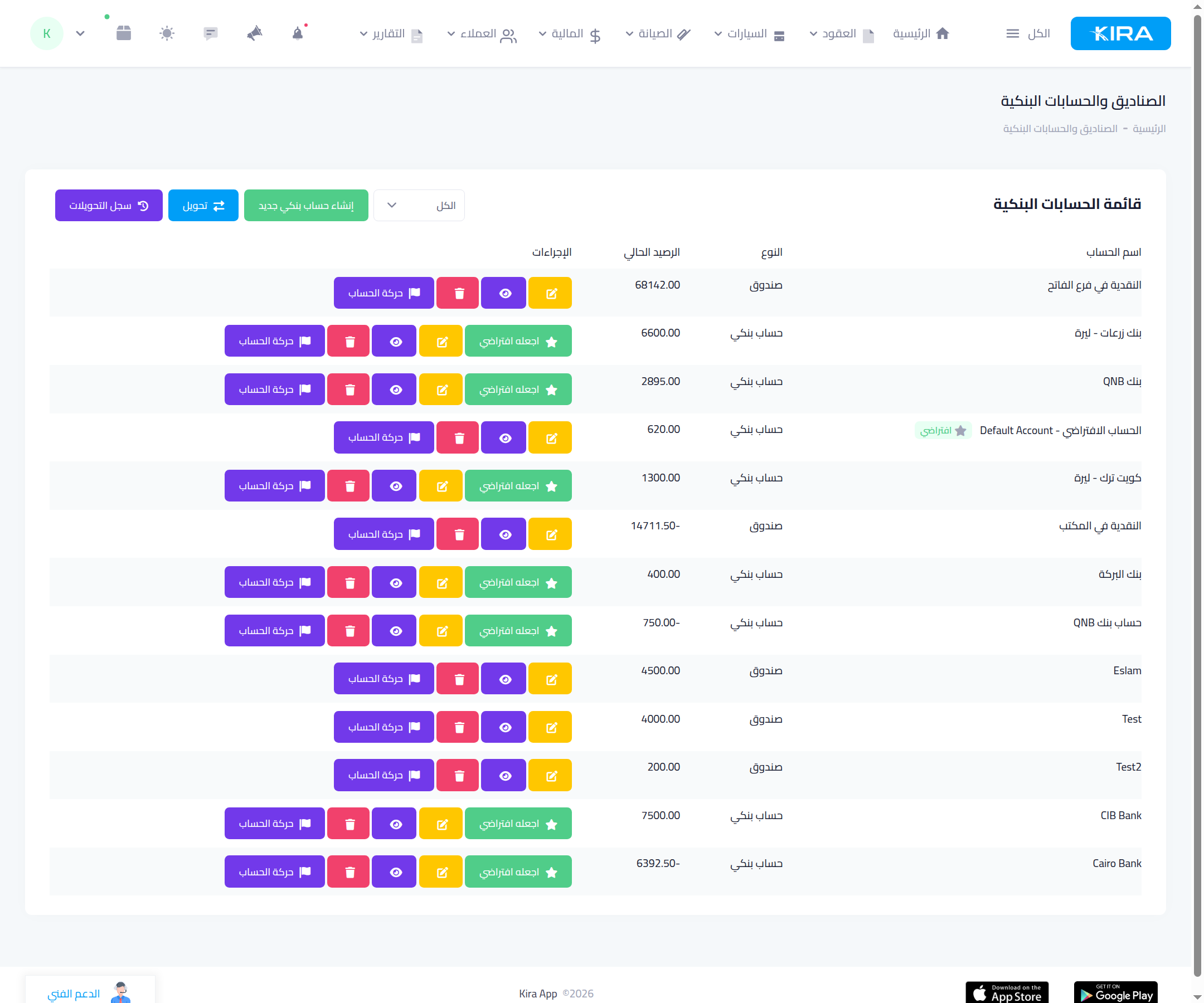Open the K user avatar

point(46,33)
